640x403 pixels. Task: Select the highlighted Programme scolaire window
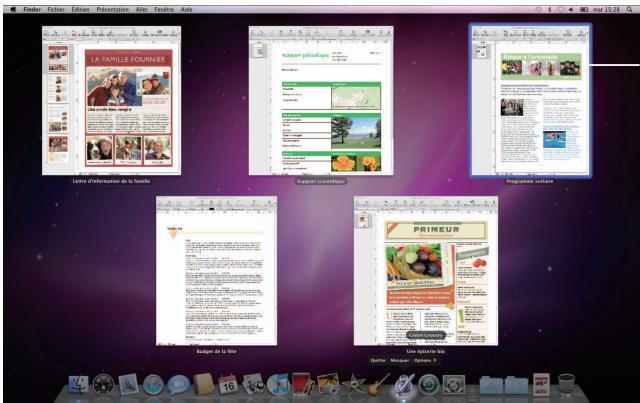(x=530, y=100)
